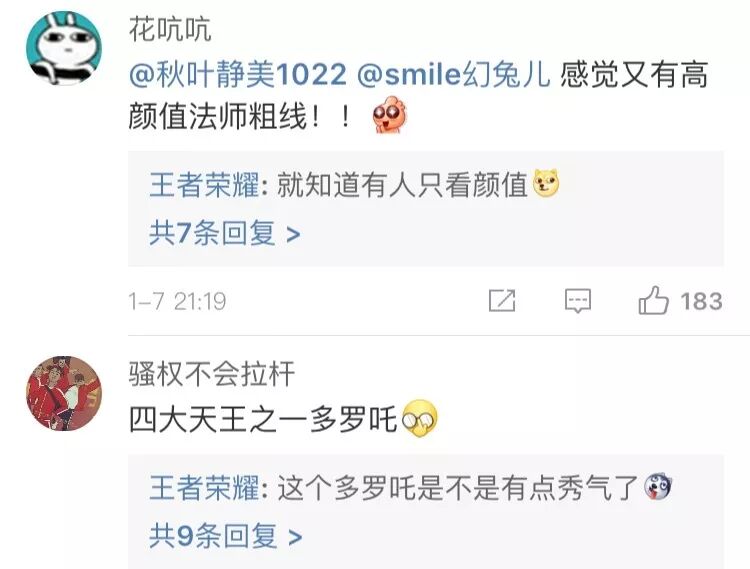Tap the starry-eyed orange emoji
Screen dimensions: 750x569
389,115
